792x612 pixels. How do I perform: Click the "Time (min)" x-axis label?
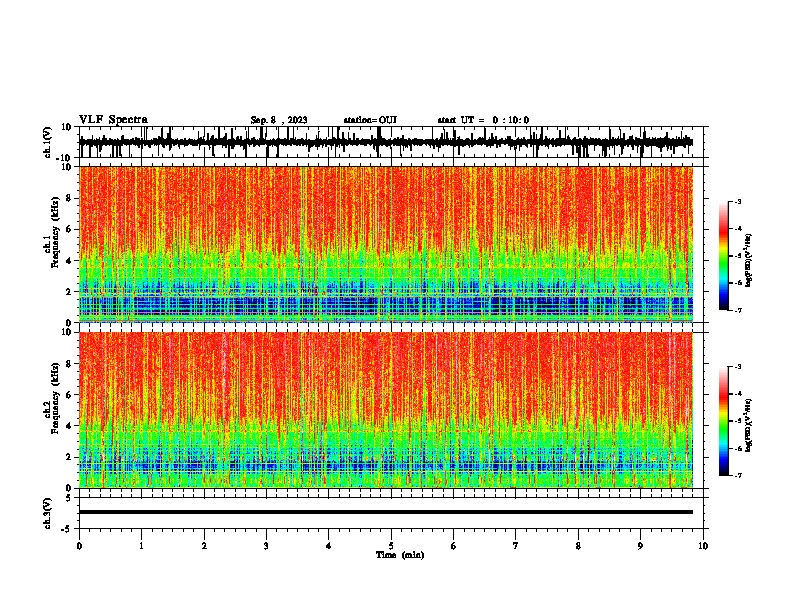400,555
